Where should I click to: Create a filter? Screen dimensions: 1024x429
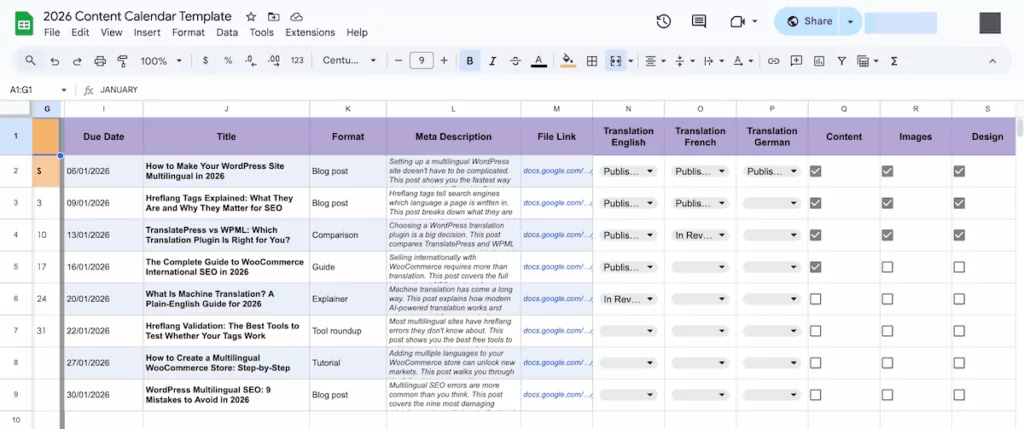[842, 61]
